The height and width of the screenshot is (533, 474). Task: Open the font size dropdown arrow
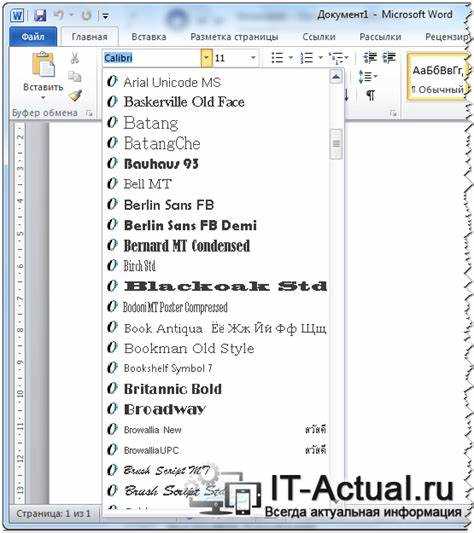[253, 58]
